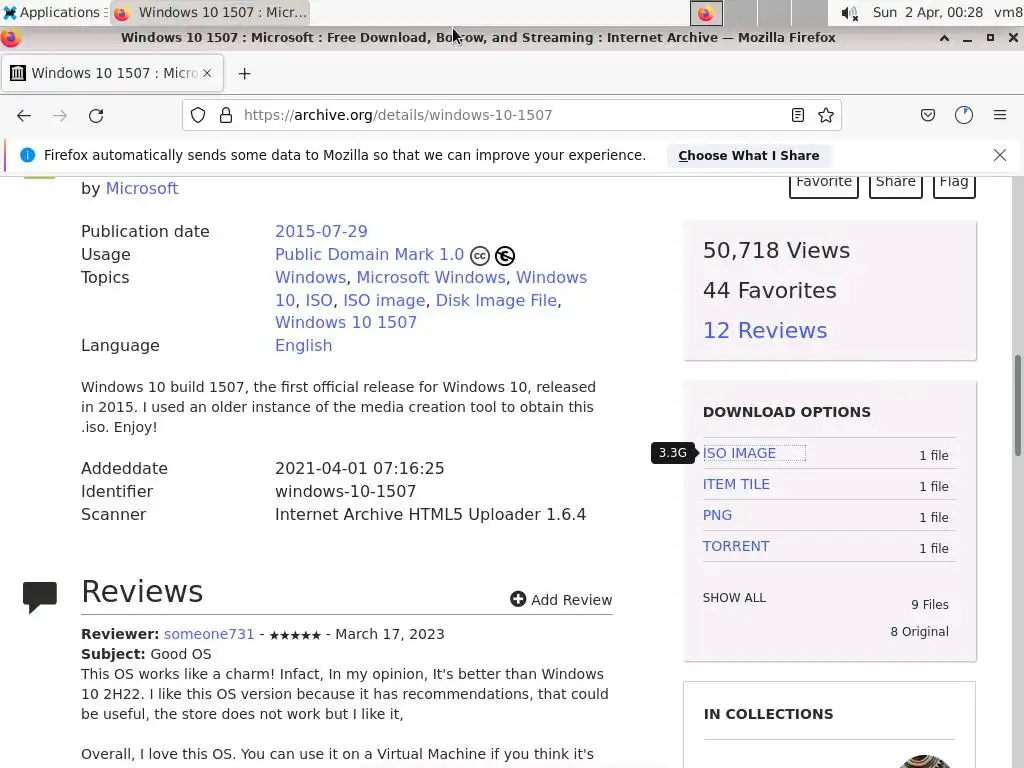
Task: Close the Windows 10 1507 tab
Action: point(207,73)
